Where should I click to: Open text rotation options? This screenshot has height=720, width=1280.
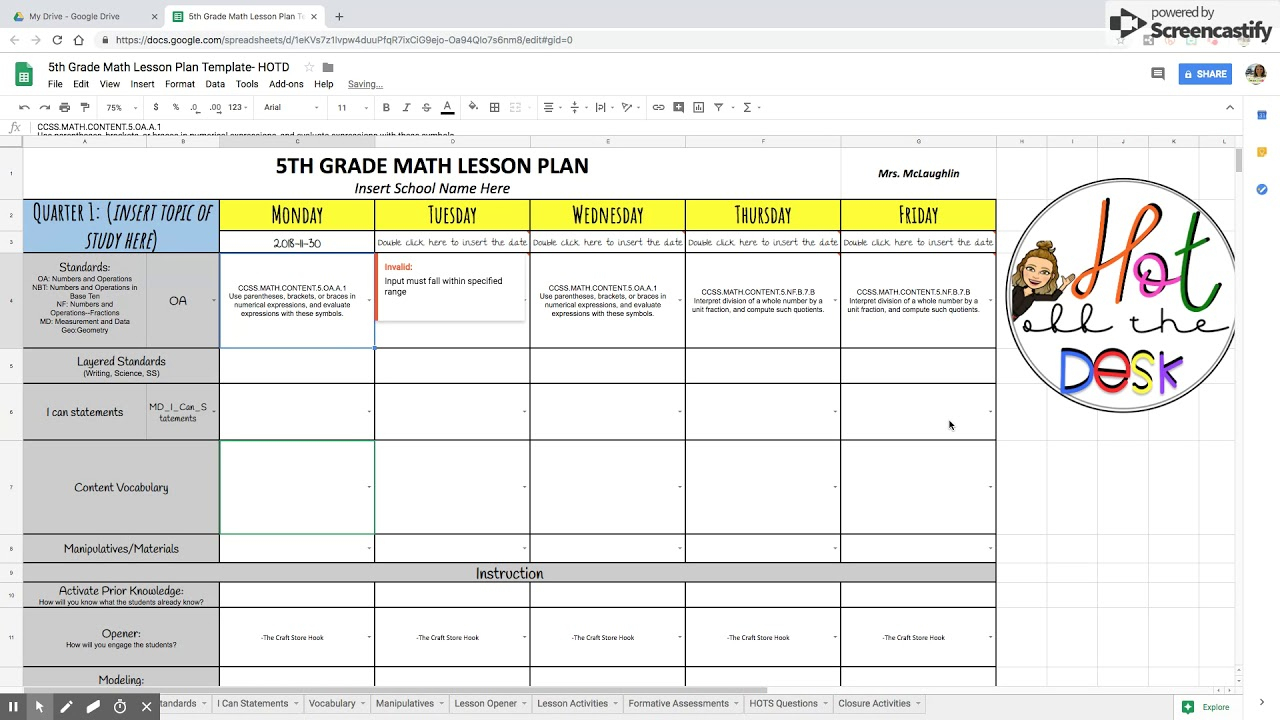pos(629,107)
